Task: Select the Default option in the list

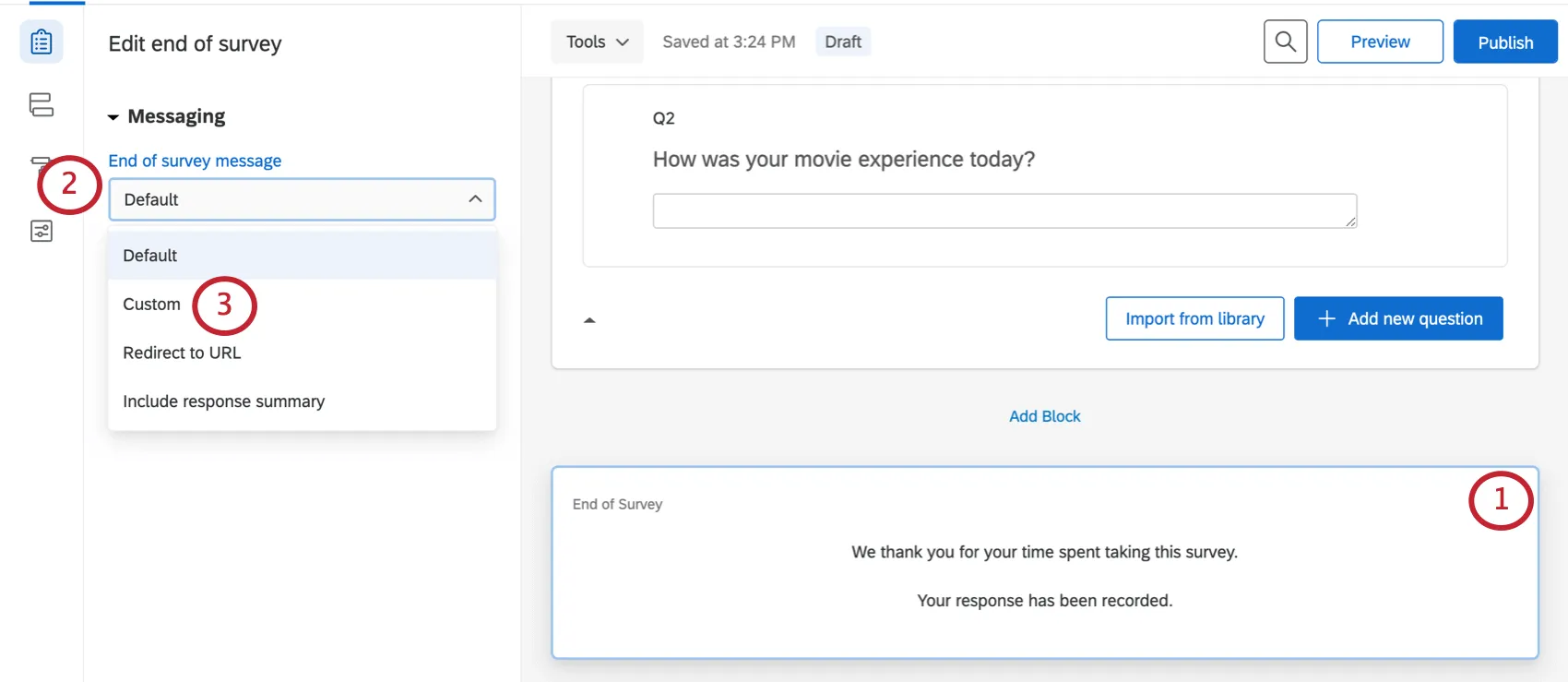Action: click(150, 256)
